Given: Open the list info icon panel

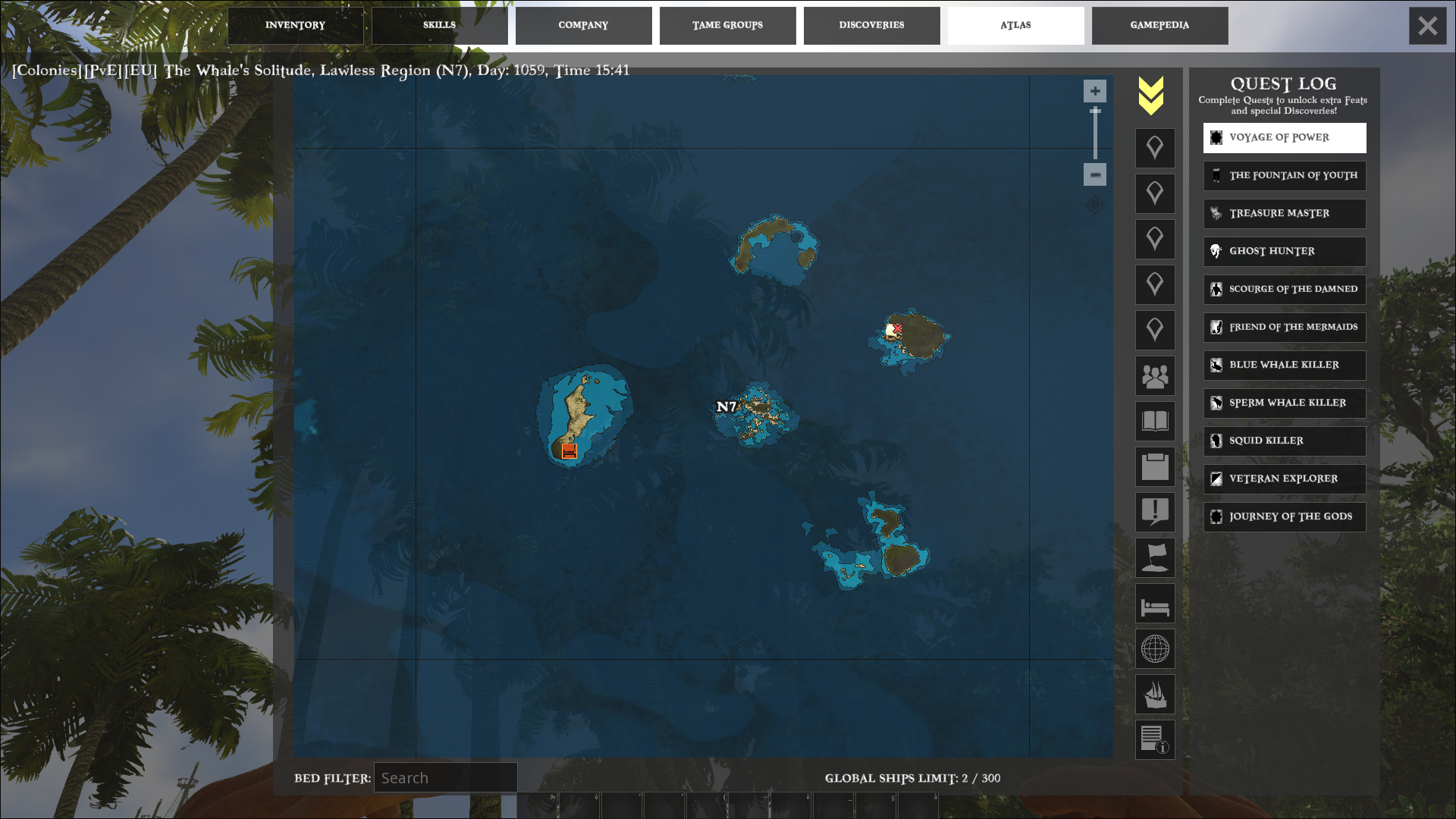Looking at the screenshot, I should [x=1155, y=740].
